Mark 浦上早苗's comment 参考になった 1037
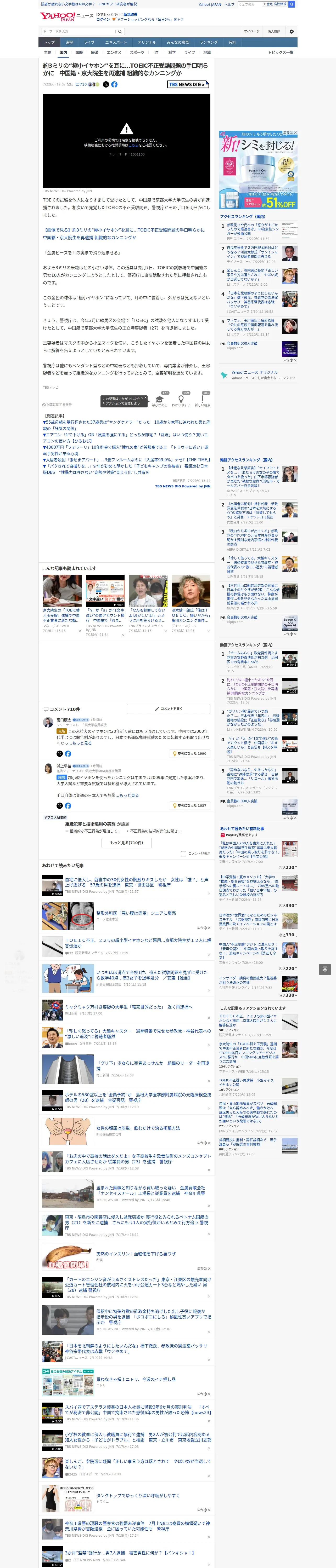The image size is (336, 1568). tap(190, 805)
